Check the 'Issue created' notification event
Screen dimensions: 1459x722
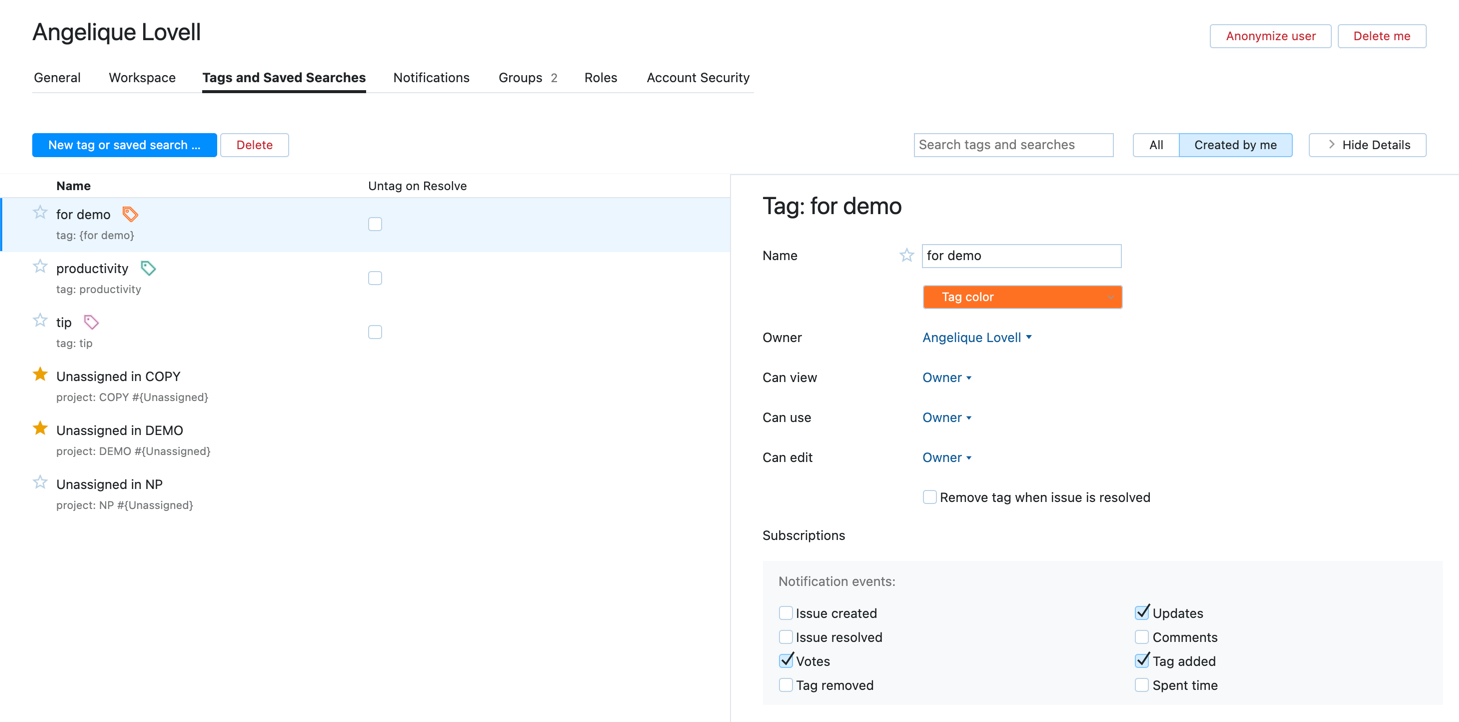tap(786, 613)
